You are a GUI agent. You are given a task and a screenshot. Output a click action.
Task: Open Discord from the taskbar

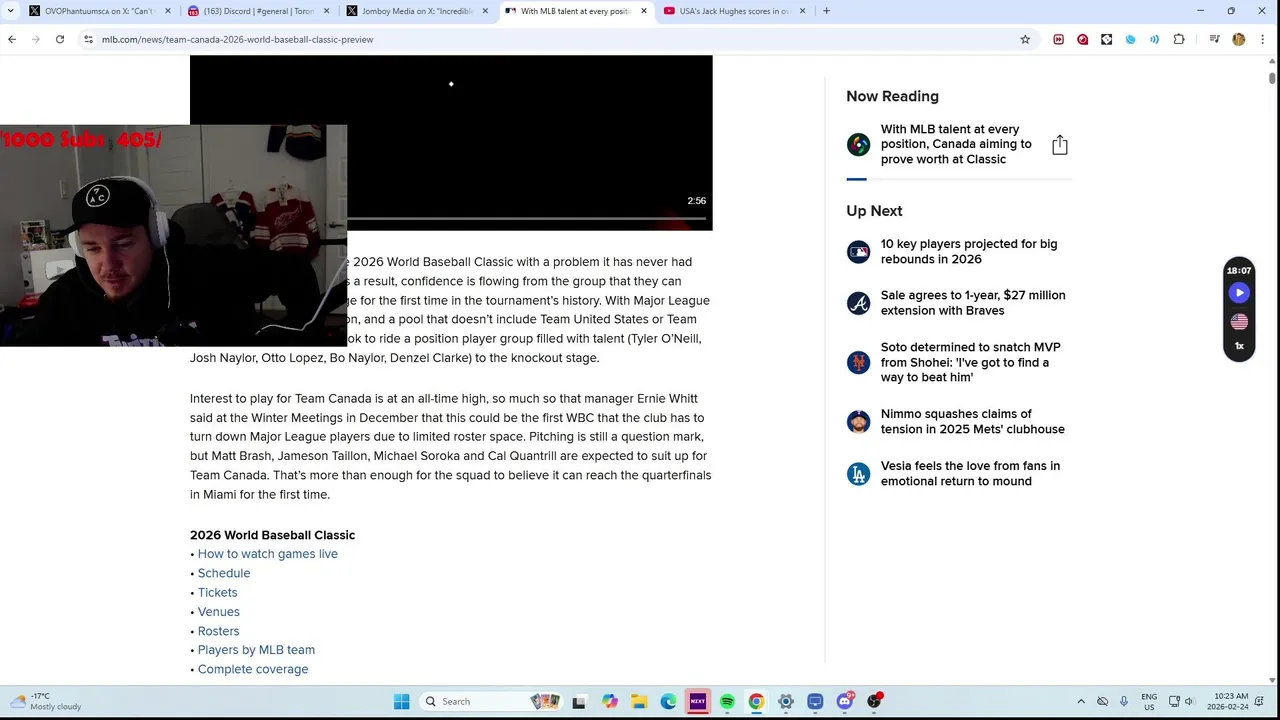coord(845,701)
